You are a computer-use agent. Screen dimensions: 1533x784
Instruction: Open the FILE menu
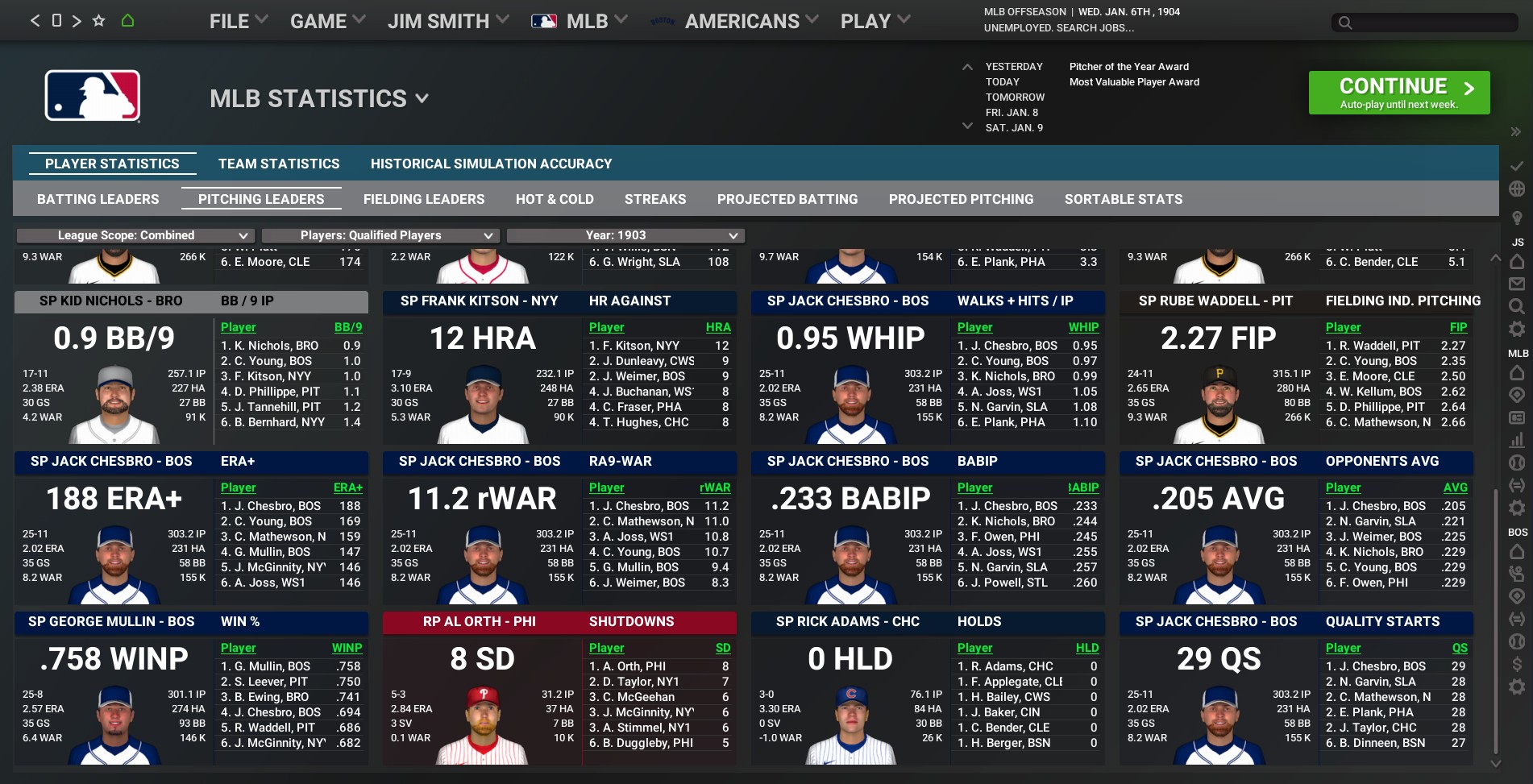click(x=238, y=21)
